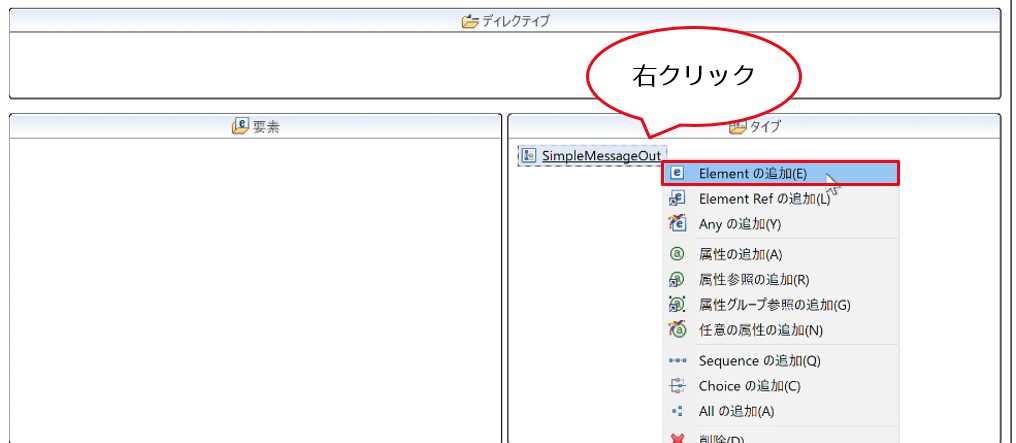
Task: Select 'All の追加(A)' menu item
Action: pyautogui.click(x=780, y=411)
